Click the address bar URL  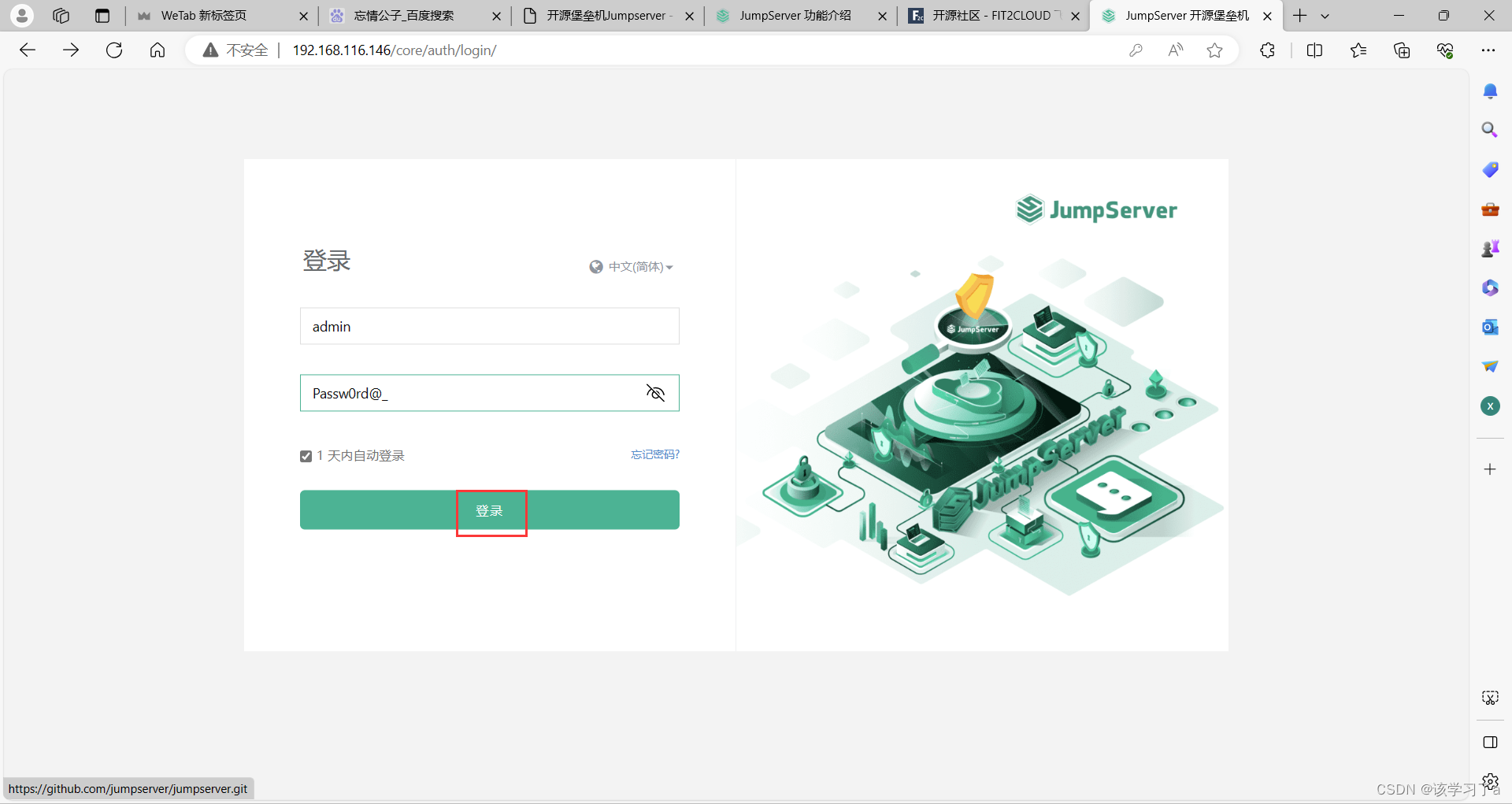tap(395, 50)
